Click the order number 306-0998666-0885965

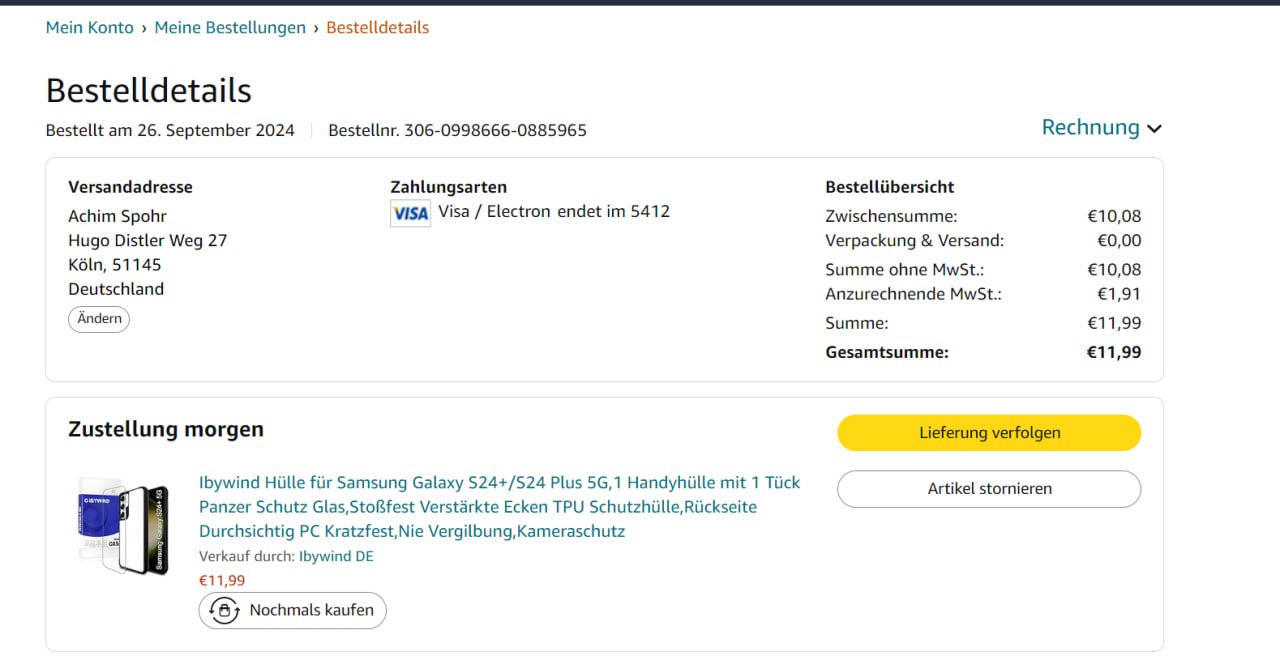coord(495,130)
